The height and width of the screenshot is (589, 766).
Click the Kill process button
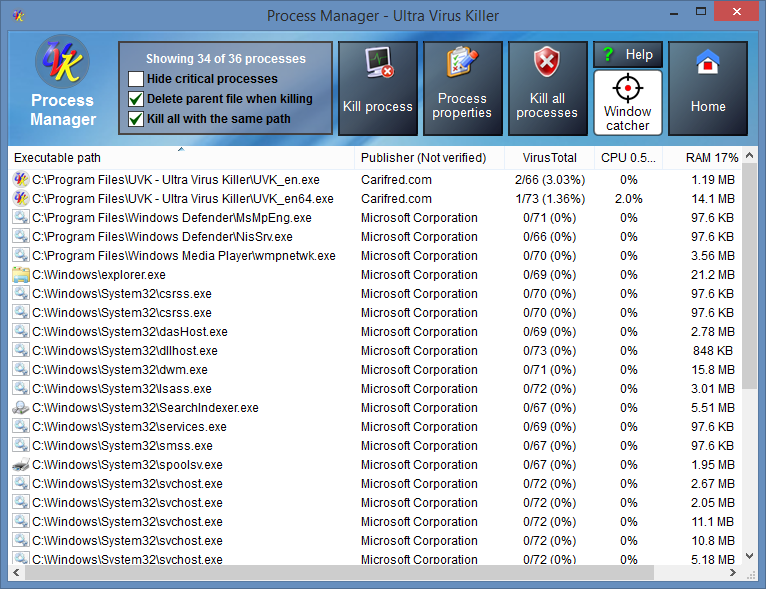[378, 88]
